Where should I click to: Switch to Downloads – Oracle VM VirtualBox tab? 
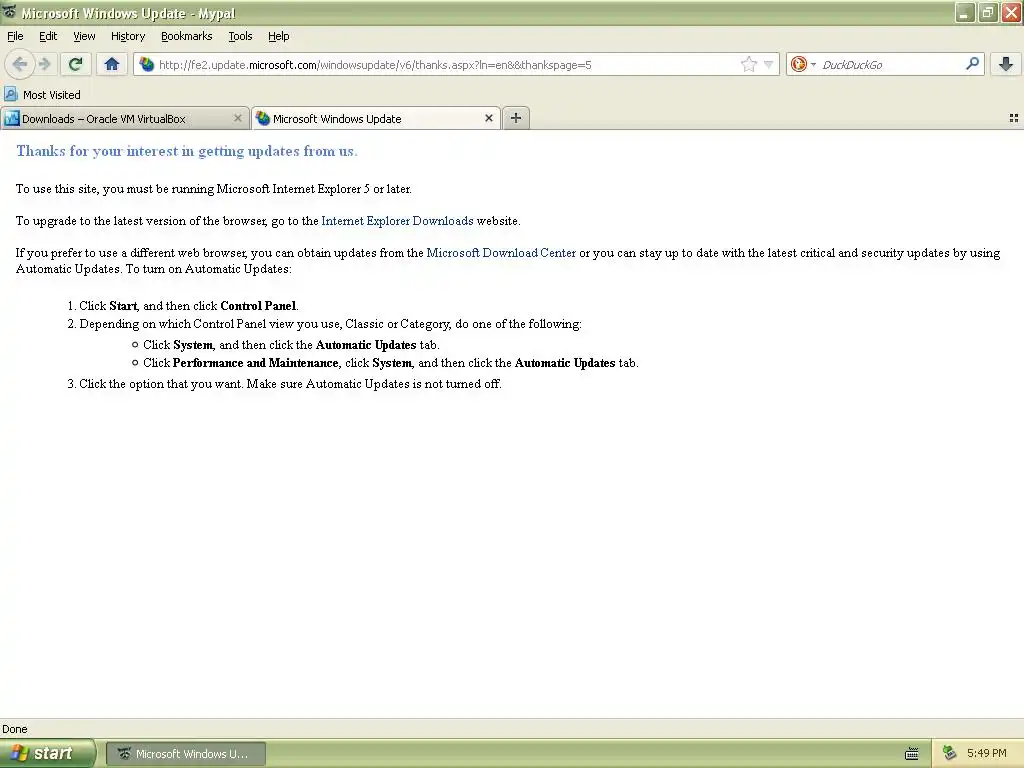coord(124,119)
